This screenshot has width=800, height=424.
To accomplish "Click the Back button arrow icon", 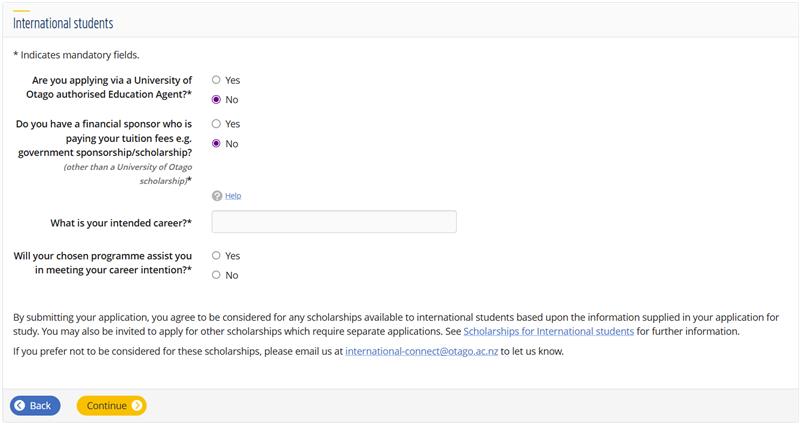I will (x=20, y=406).
